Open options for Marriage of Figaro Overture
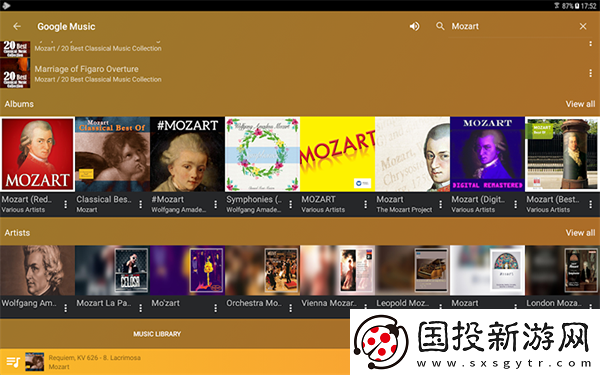Viewport: 600px width, 375px height. (590, 73)
